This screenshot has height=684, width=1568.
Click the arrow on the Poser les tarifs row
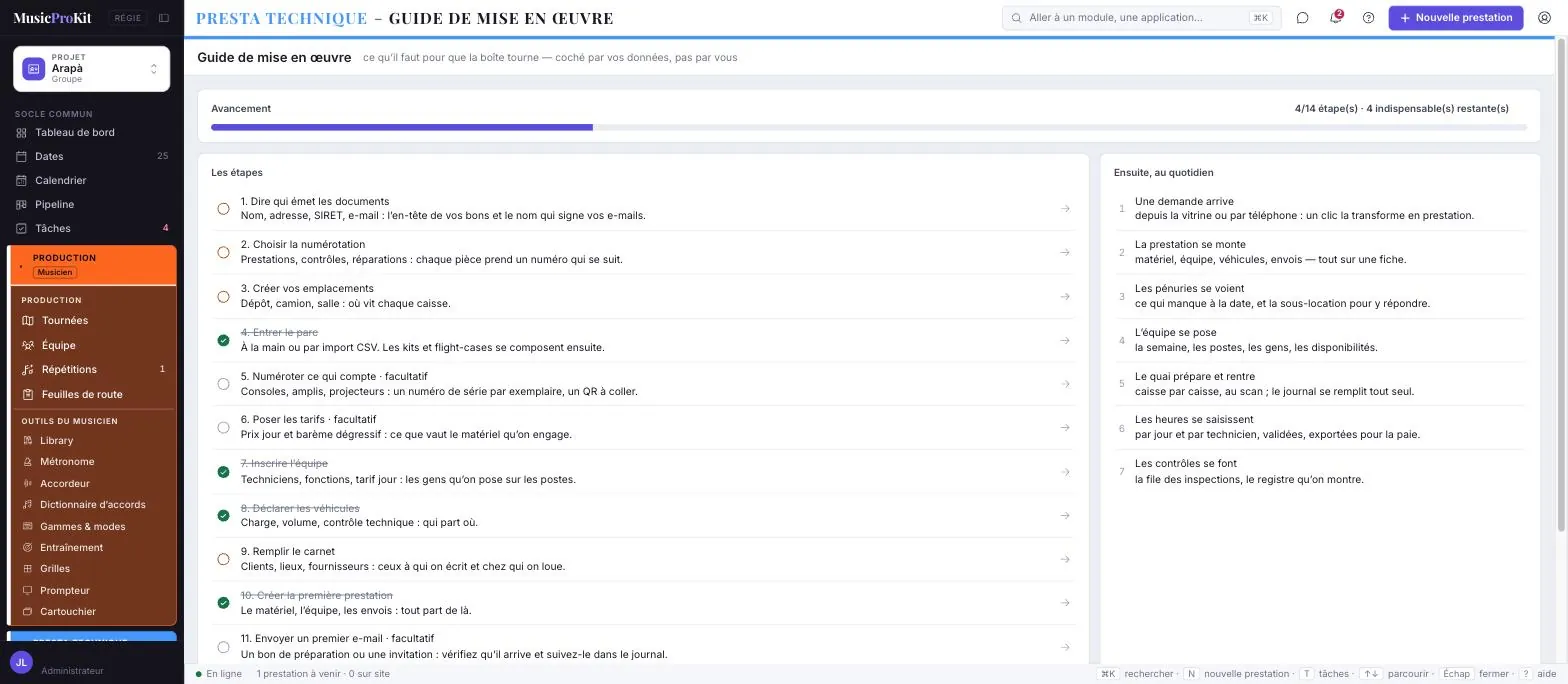1065,428
